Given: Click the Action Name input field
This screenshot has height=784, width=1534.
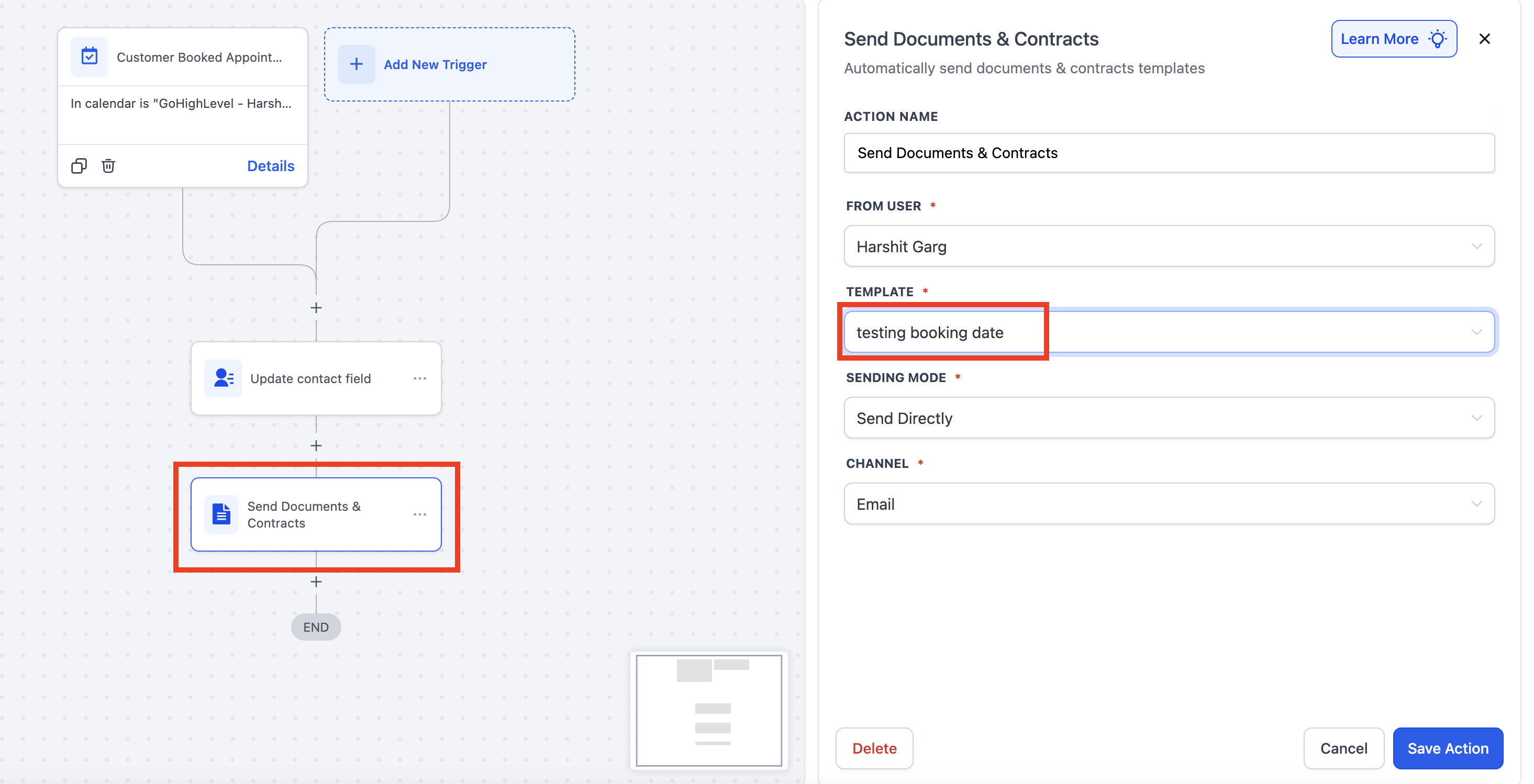Looking at the screenshot, I should coord(1169,153).
